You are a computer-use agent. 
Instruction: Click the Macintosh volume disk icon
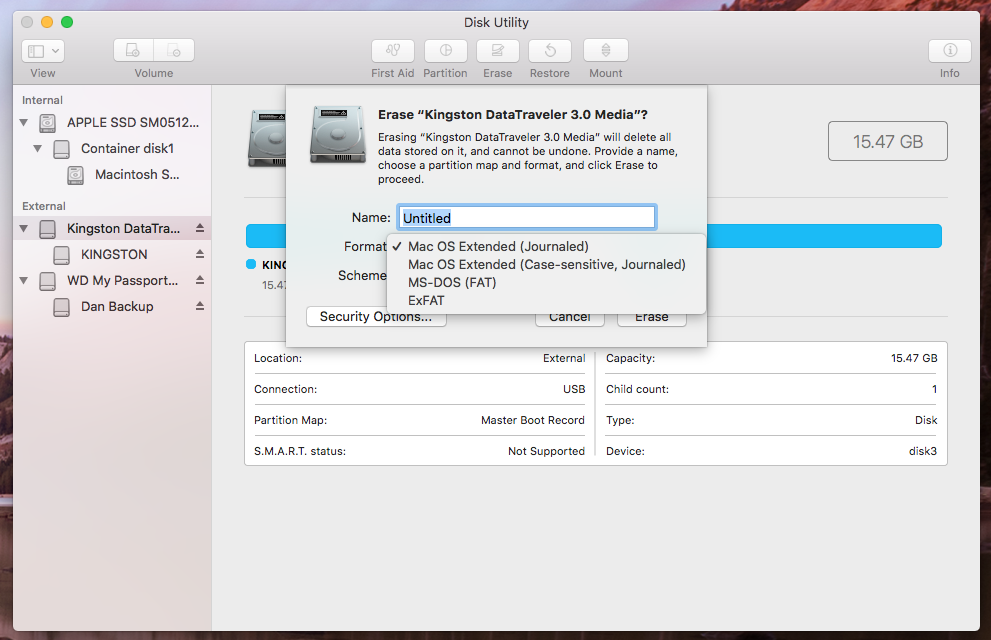[75, 175]
